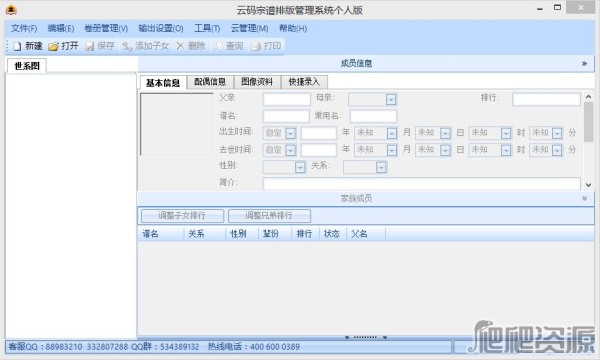
Task: Open the 出生时间 day dropdown
Action: (445, 133)
